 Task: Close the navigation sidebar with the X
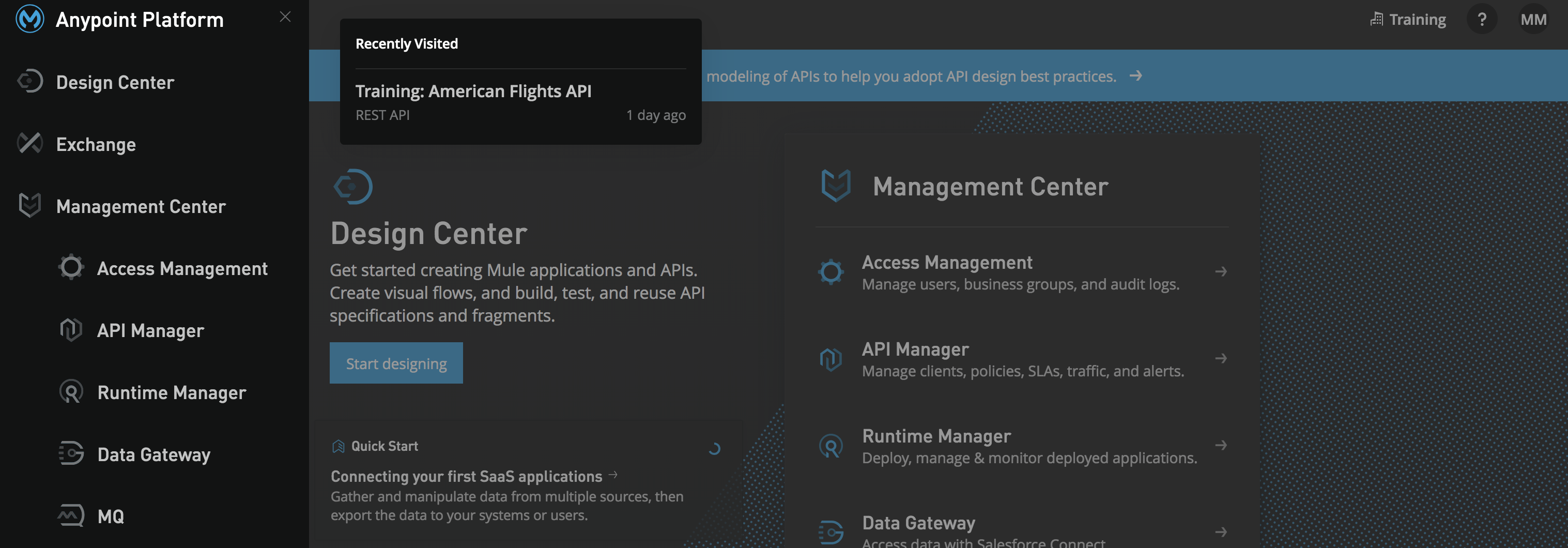285,17
